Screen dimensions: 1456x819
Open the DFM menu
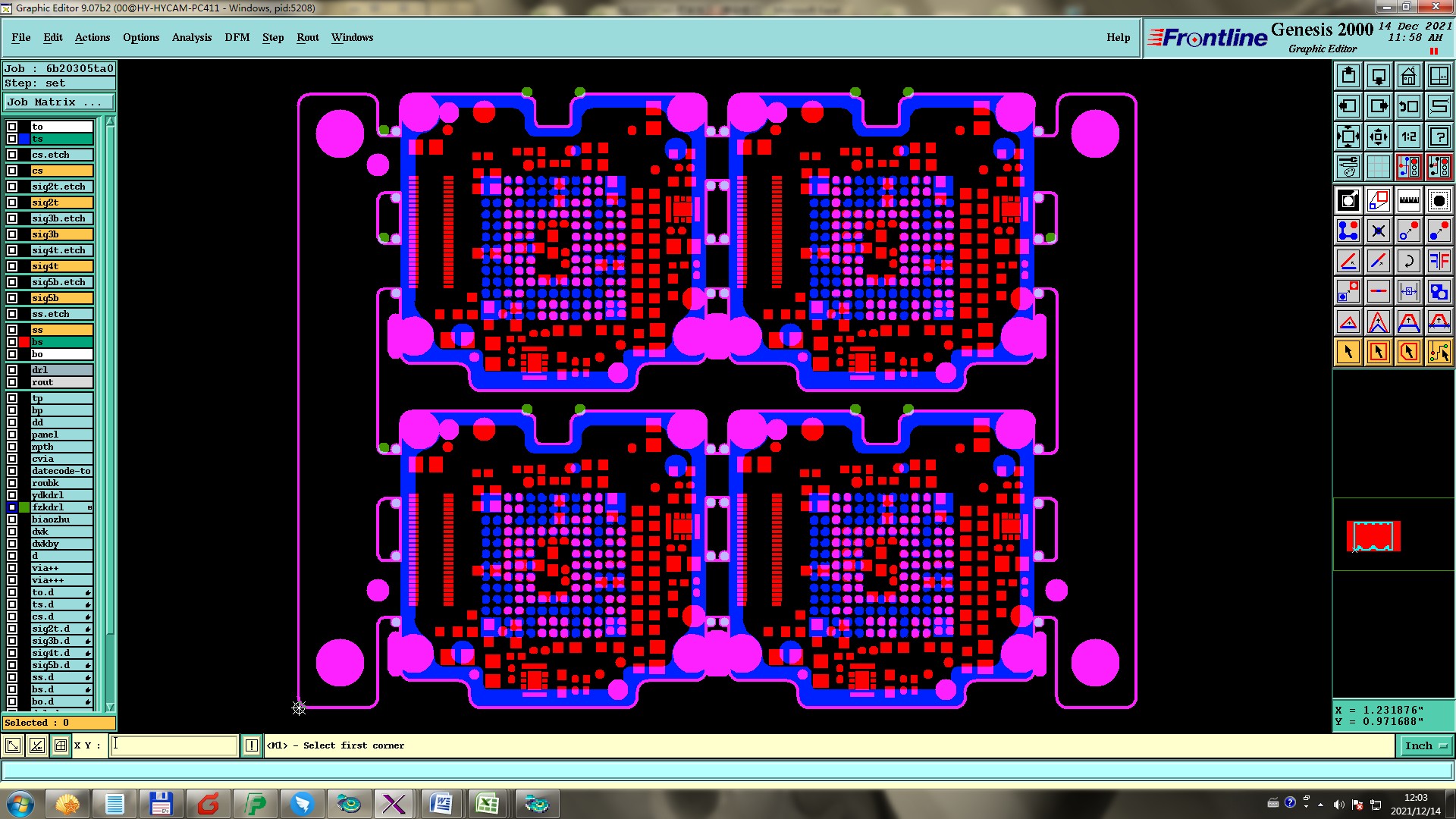click(x=237, y=37)
